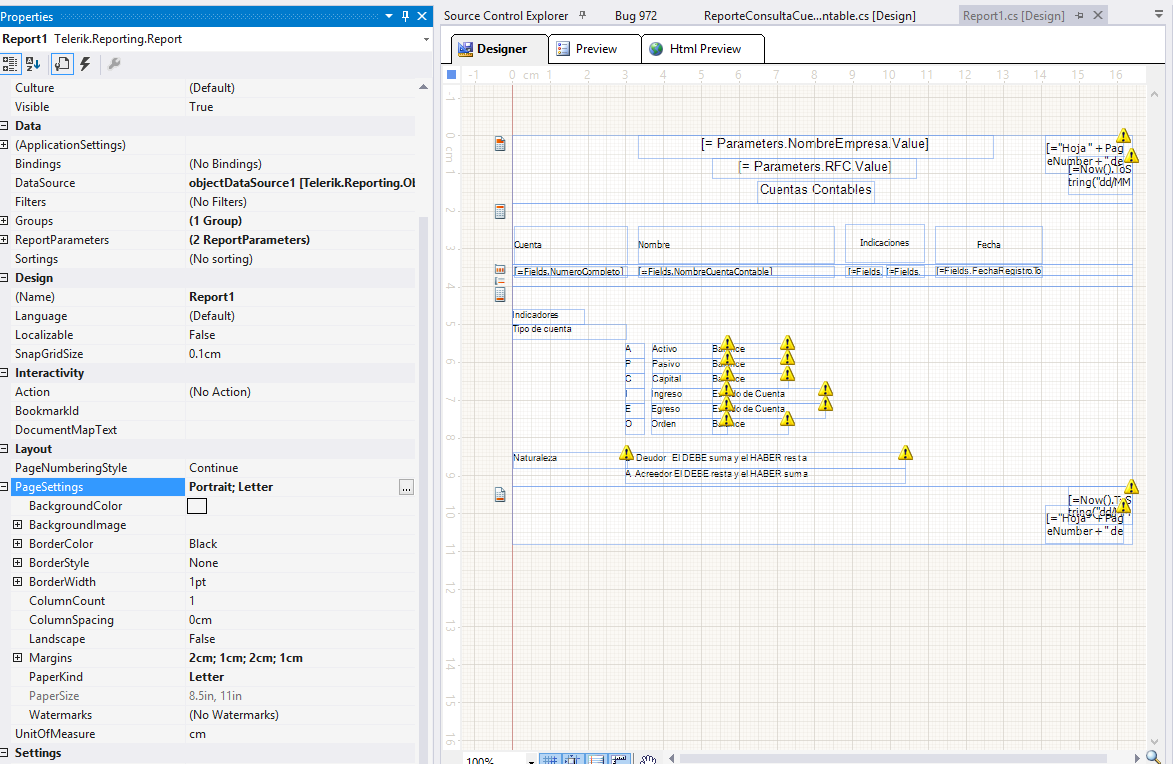Click designer horizontal scrollbar right arrow
The height and width of the screenshot is (764, 1173).
pos(1137,759)
